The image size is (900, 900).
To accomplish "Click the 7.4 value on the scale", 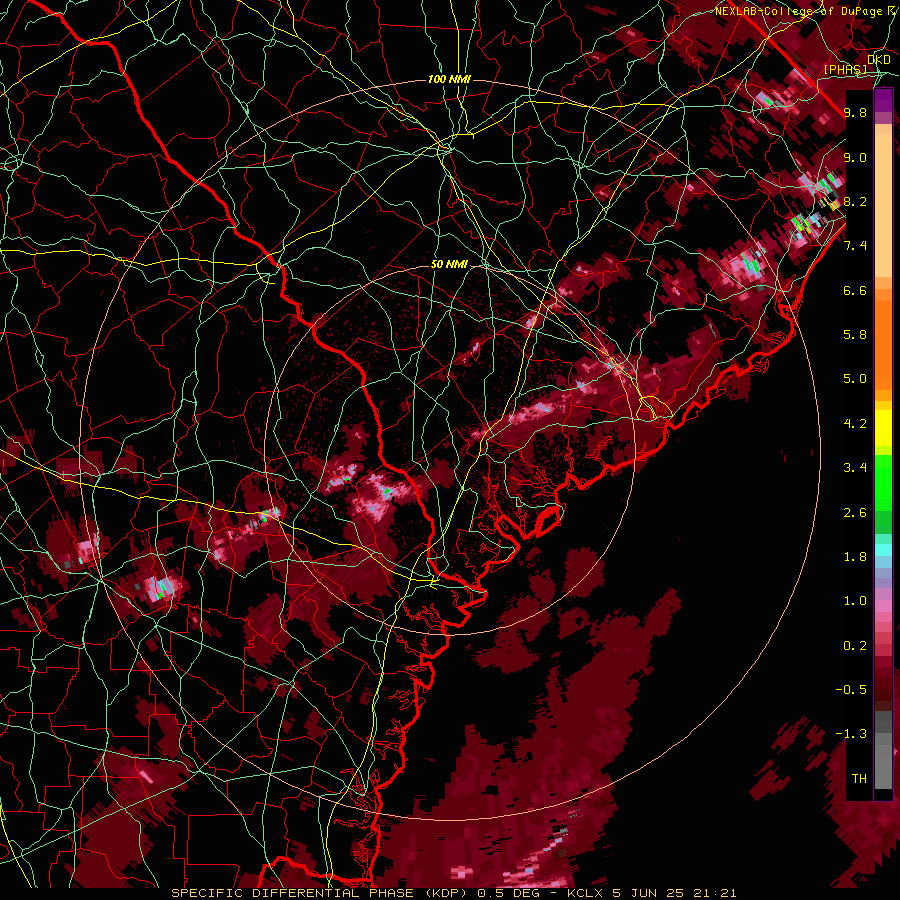I will 855,246.
